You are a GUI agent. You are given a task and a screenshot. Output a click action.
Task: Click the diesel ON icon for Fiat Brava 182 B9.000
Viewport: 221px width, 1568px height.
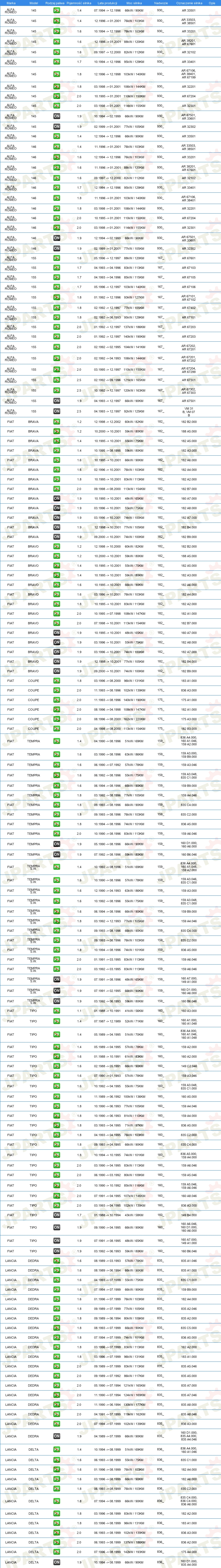coord(56,537)
